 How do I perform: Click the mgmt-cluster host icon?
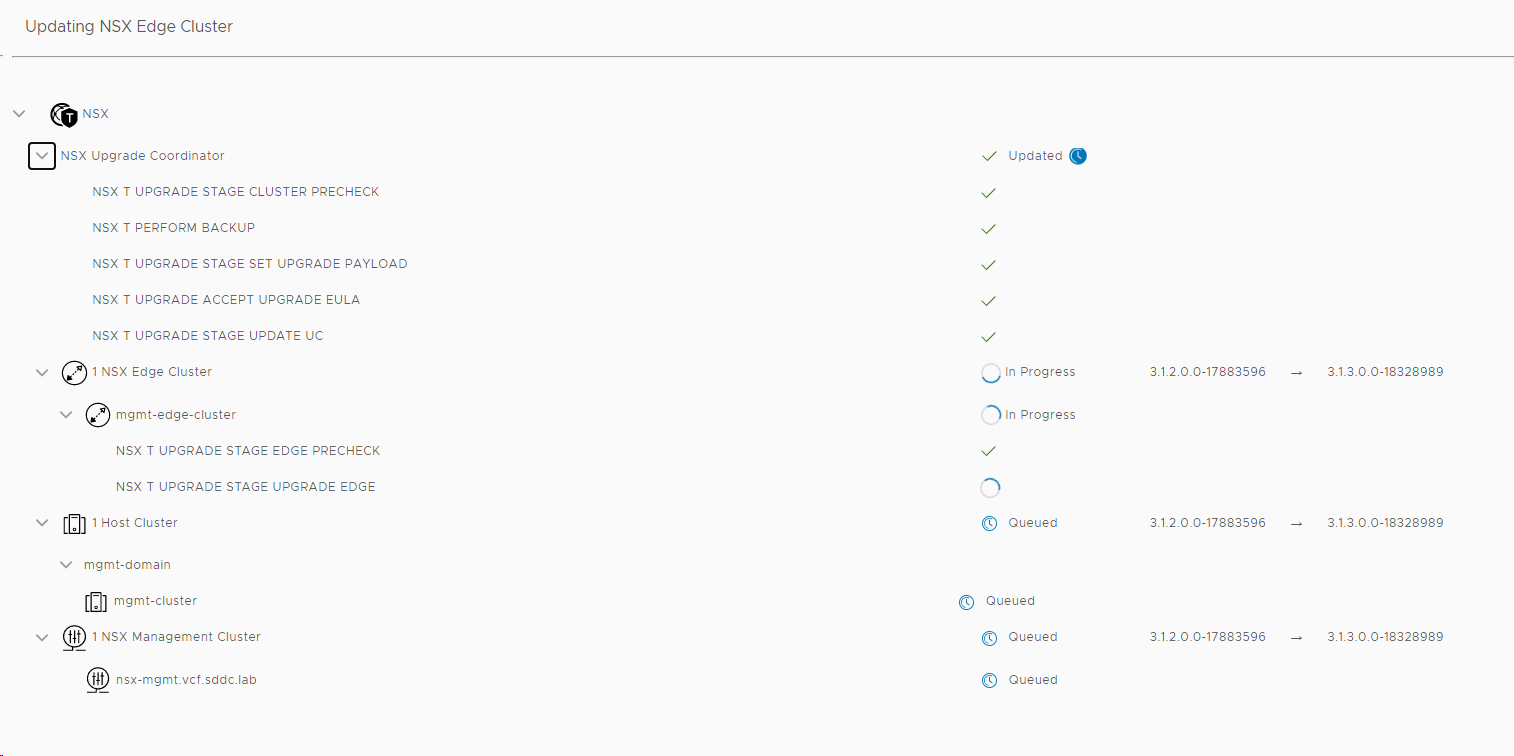coord(96,602)
